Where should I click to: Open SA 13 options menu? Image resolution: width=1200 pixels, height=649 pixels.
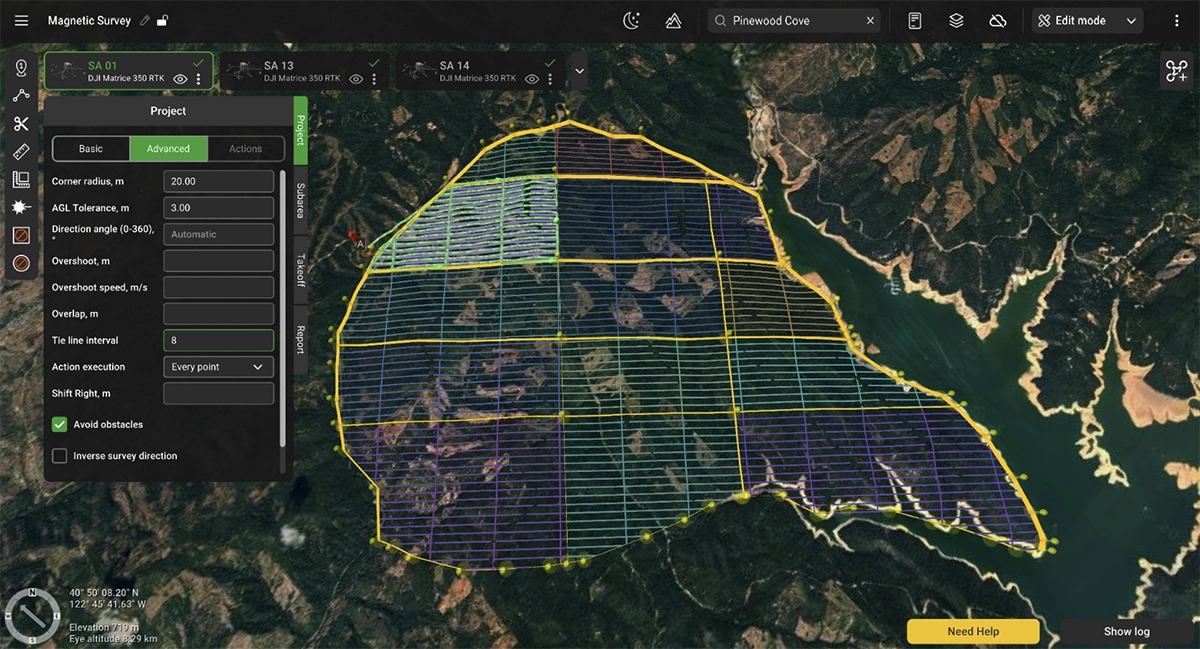pyautogui.click(x=374, y=79)
